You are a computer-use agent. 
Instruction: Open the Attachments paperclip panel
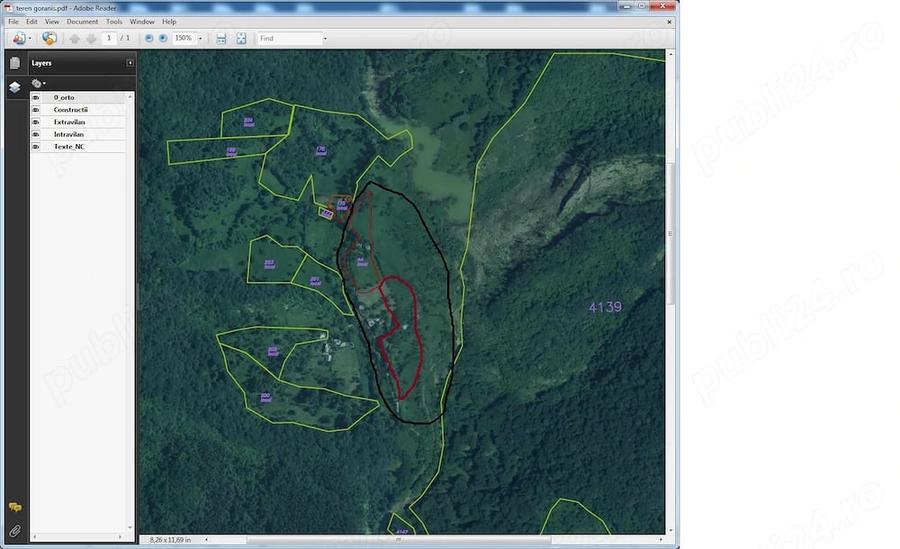click(x=15, y=531)
